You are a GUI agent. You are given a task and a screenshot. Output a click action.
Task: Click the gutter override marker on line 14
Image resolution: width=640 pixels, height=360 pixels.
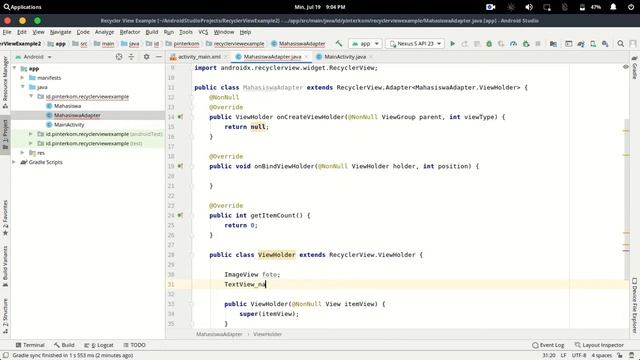[180, 117]
